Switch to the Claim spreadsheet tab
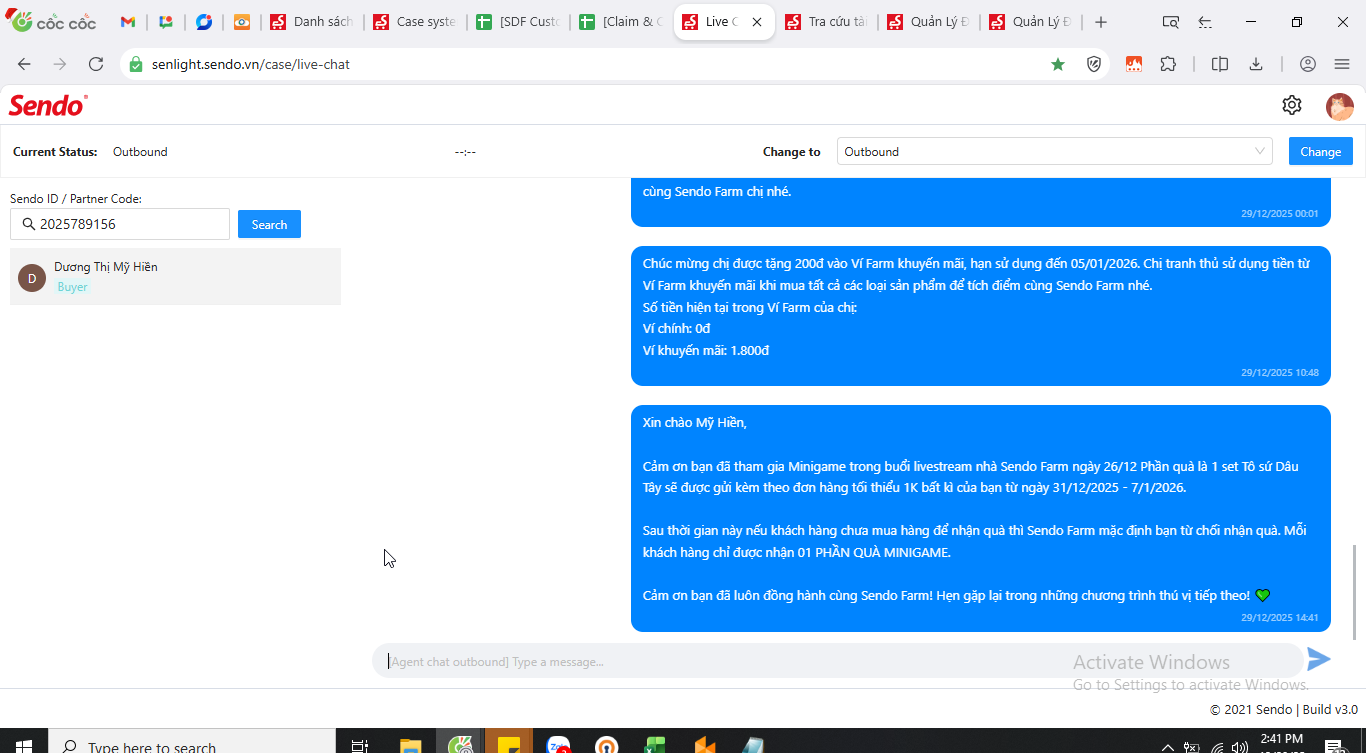The image size is (1366, 753). [621, 22]
